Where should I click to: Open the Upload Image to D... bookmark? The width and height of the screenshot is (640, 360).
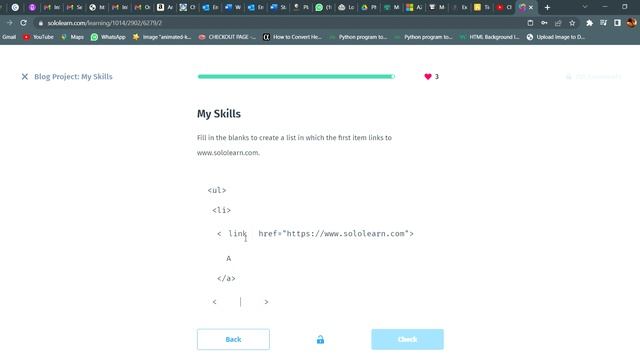pos(556,37)
